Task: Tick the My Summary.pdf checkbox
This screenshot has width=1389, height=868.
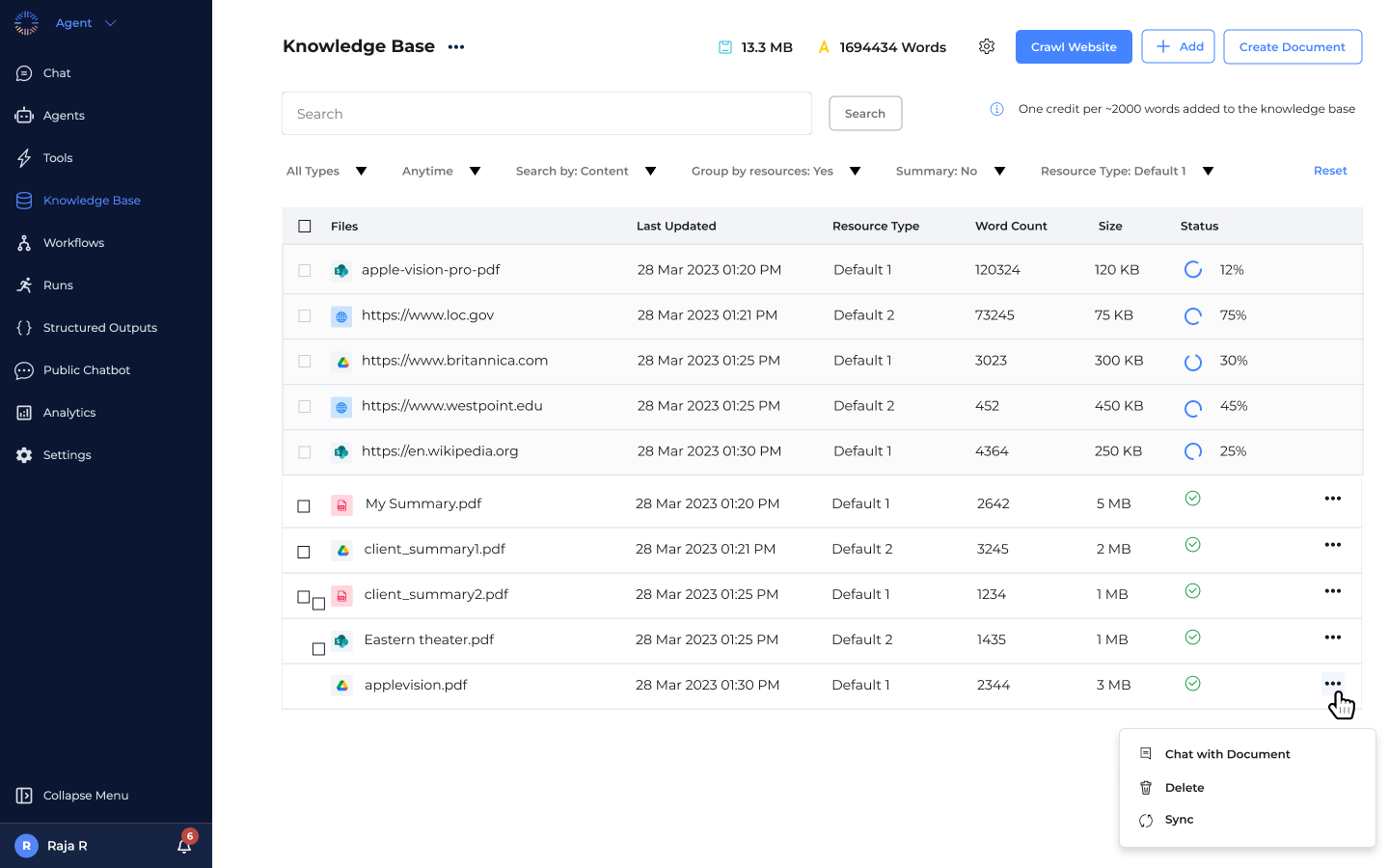Action: click(304, 506)
